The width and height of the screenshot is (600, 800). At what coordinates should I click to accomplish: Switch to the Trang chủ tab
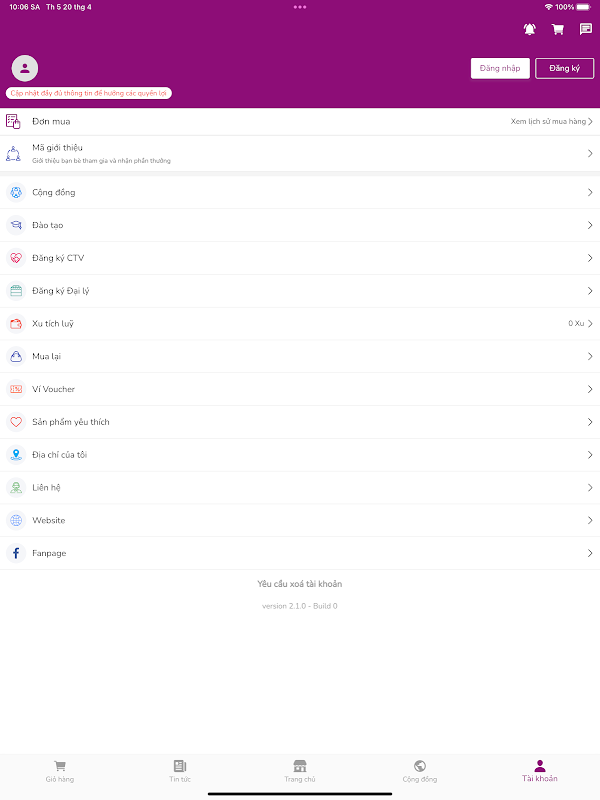pos(300,771)
